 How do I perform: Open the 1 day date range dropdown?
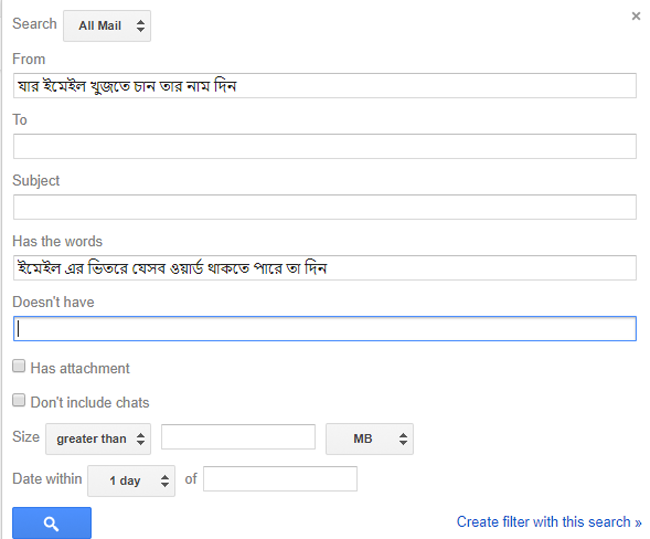click(x=131, y=480)
